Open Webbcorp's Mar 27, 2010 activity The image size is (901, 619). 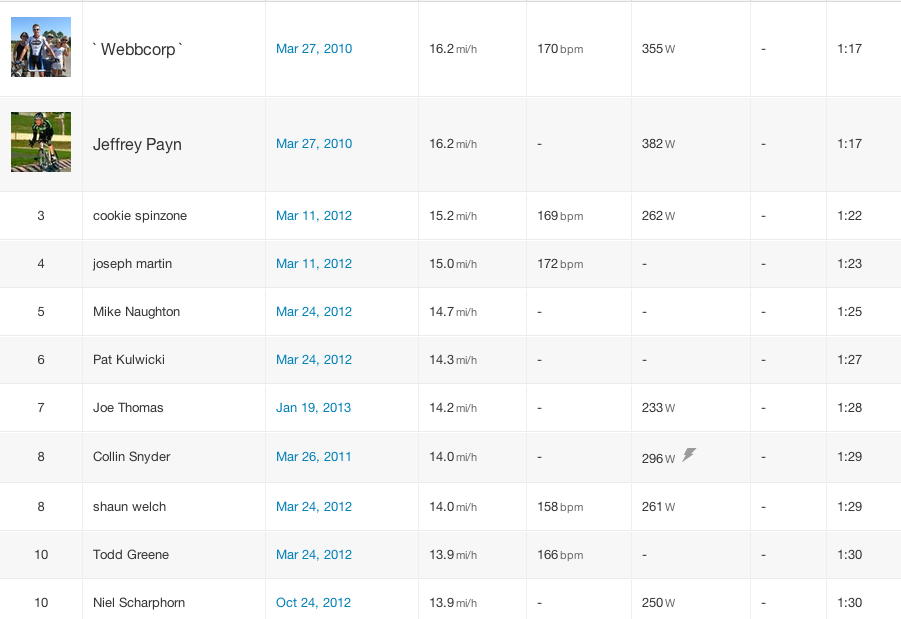314,49
